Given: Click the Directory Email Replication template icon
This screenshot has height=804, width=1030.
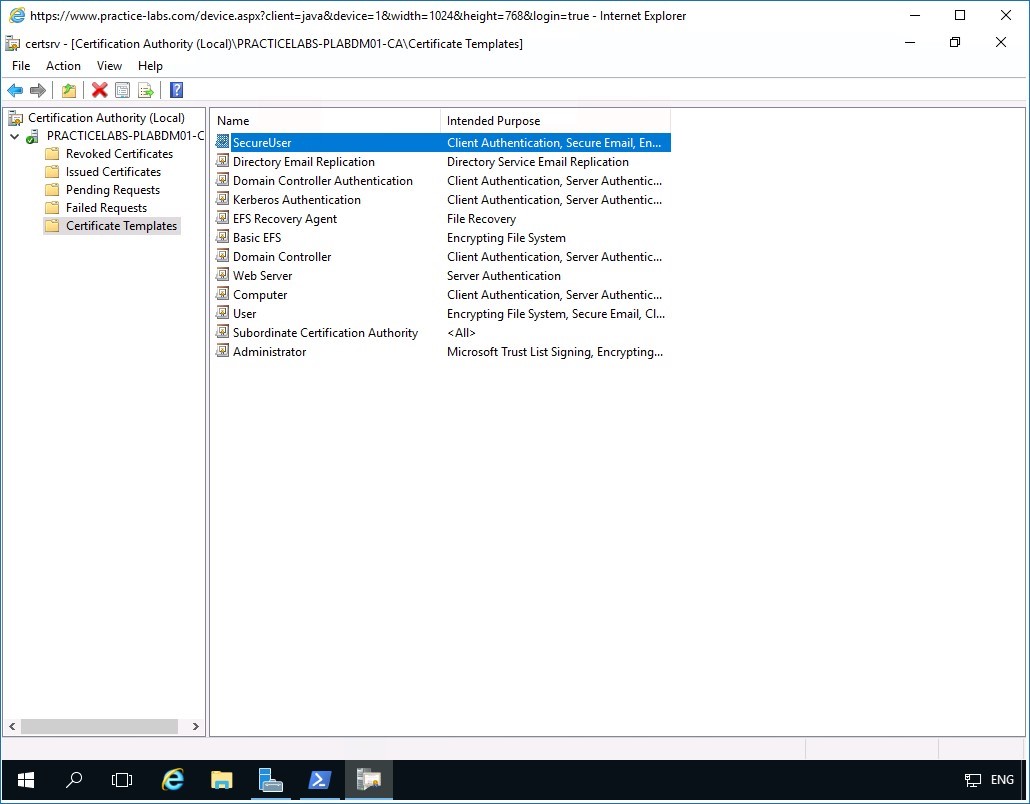Looking at the screenshot, I should tap(223, 161).
